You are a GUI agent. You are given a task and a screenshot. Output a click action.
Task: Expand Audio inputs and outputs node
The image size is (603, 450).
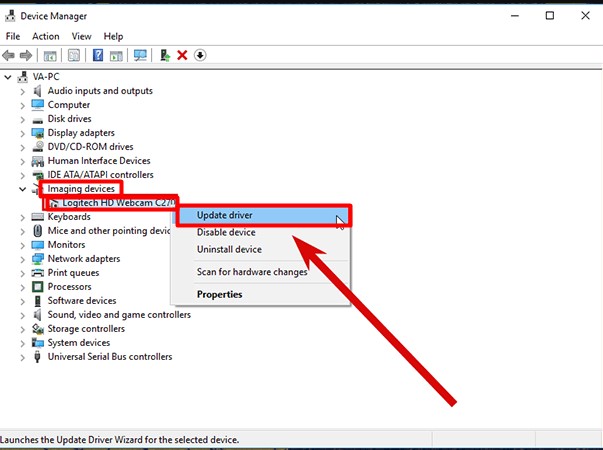pos(23,91)
